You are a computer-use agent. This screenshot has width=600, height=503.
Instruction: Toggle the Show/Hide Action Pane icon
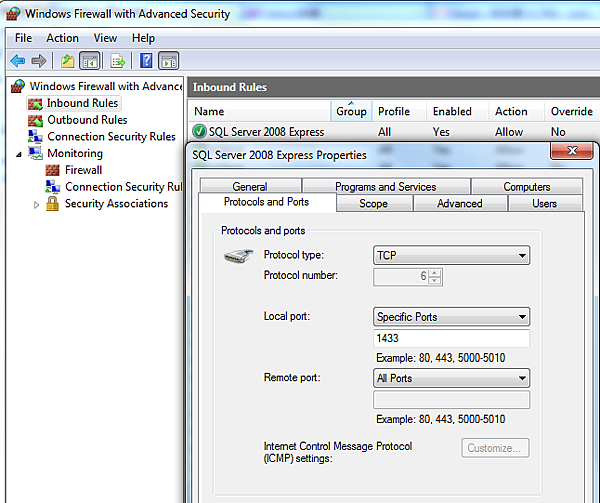[169, 60]
